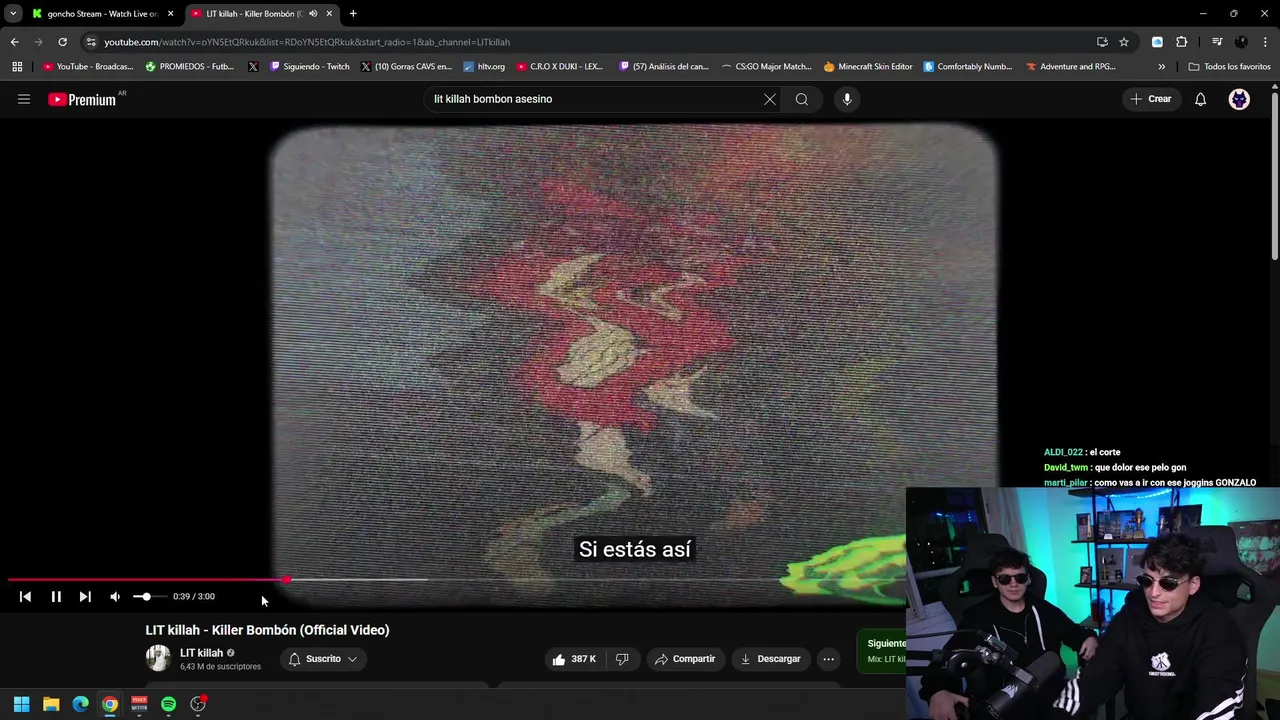The height and width of the screenshot is (720, 1280).
Task: Open the Minecraft Skin Editor bookmark
Action: point(868,67)
